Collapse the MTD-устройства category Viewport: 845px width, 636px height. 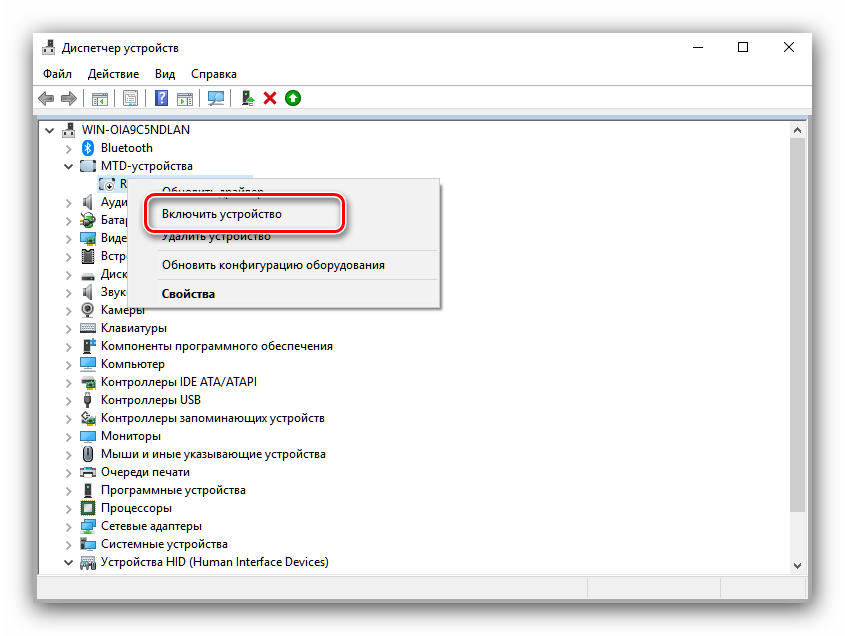tap(69, 166)
